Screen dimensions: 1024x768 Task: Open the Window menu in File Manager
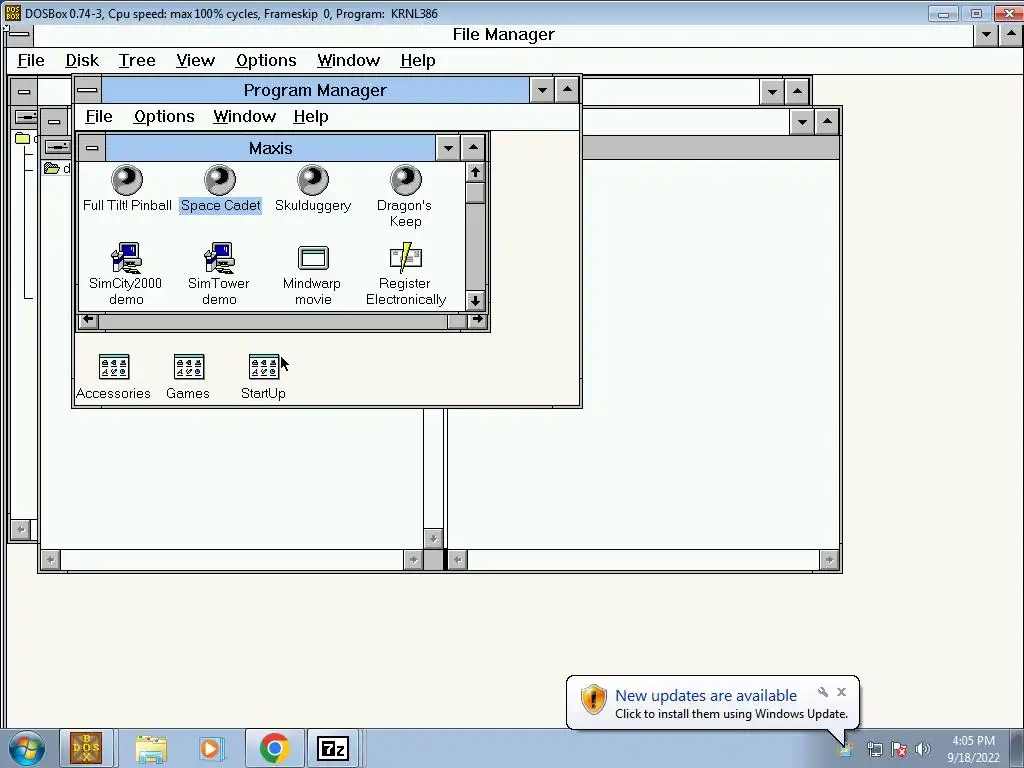(x=348, y=61)
